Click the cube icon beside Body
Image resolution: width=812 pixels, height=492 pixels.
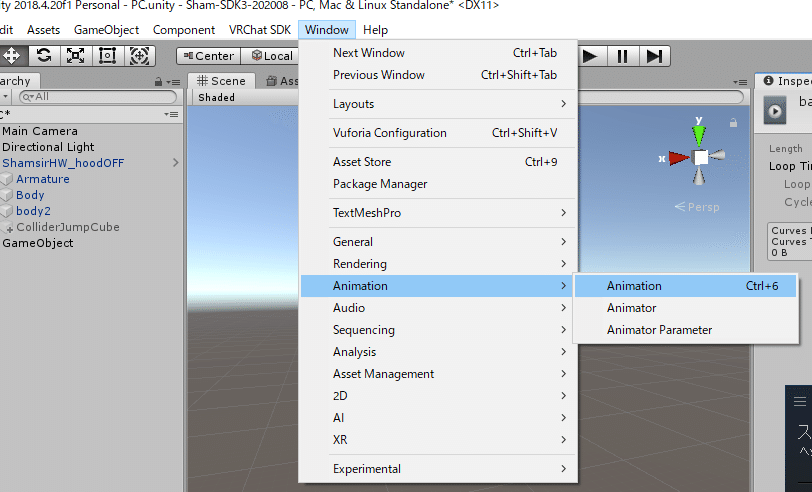[x=7, y=195]
